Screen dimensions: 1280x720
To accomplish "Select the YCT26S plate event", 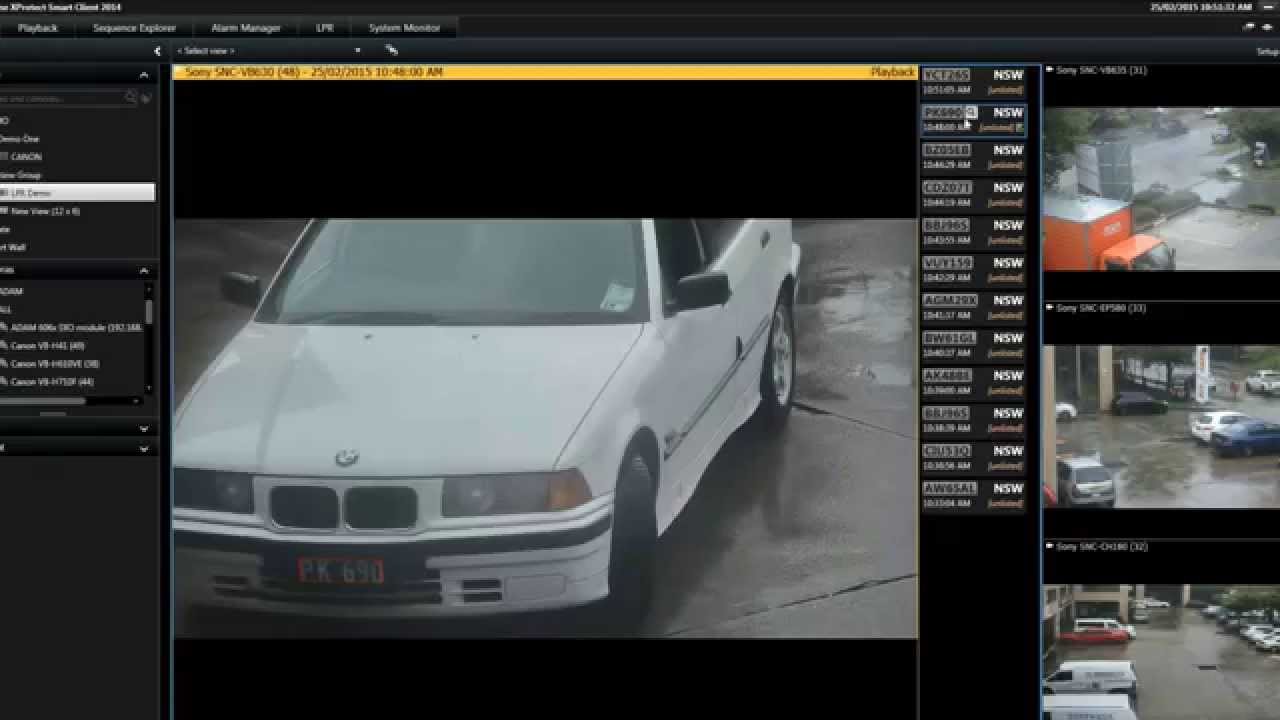I will tap(973, 82).
